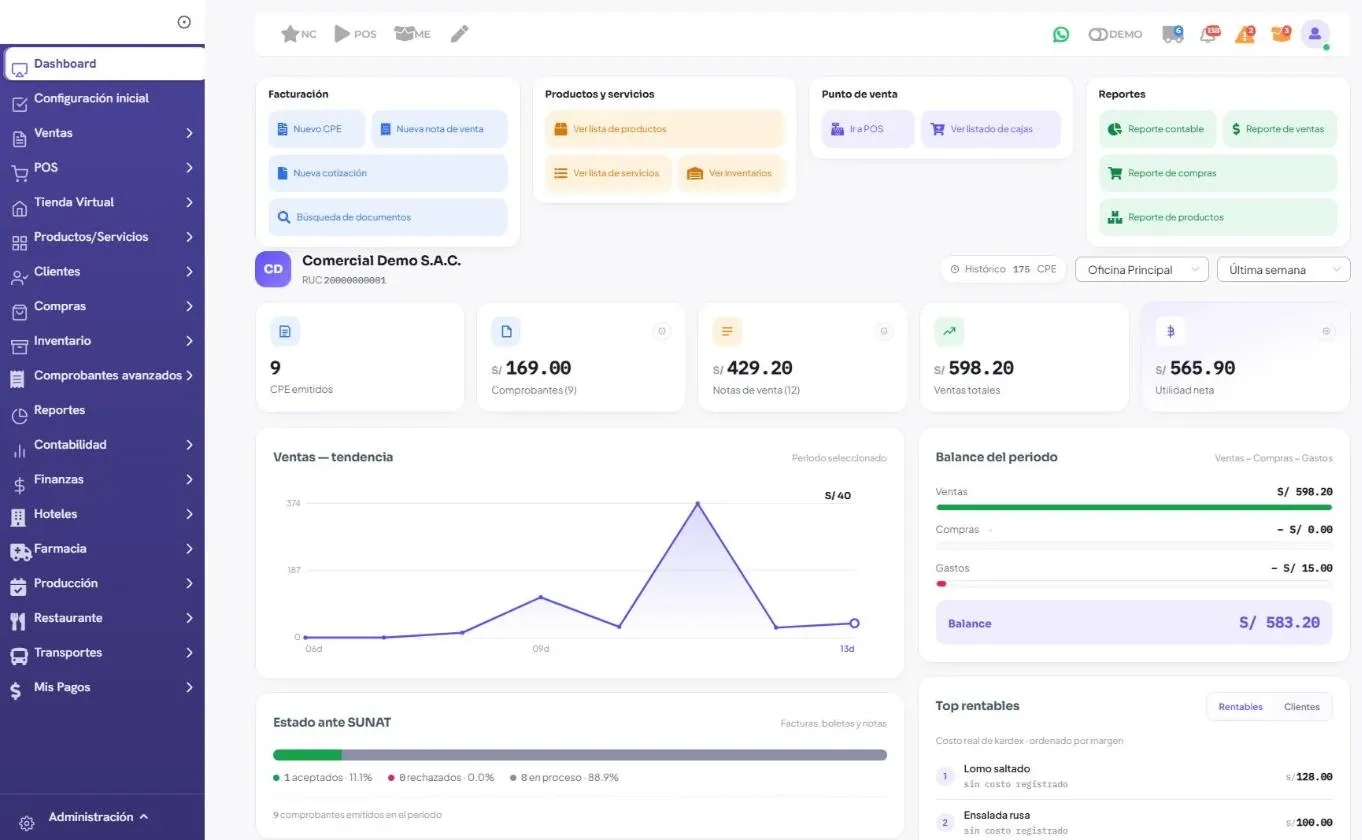Open the Contabilidad sidebar item
This screenshot has width=1362, height=840.
[102, 445]
